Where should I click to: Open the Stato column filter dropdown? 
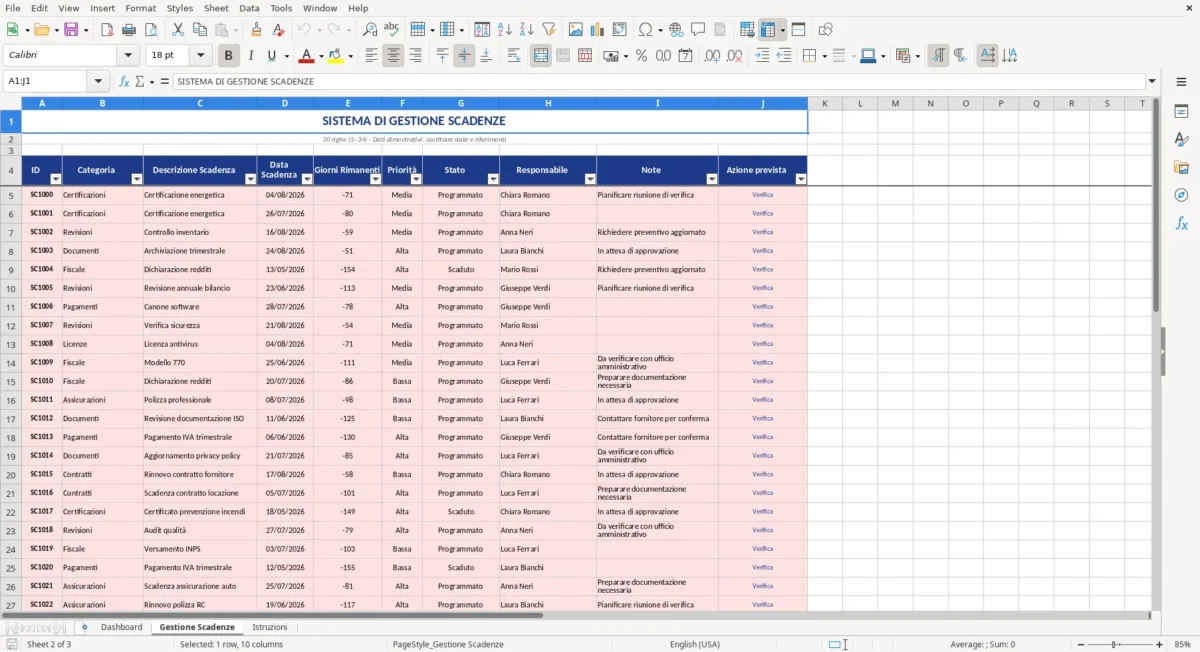493,179
